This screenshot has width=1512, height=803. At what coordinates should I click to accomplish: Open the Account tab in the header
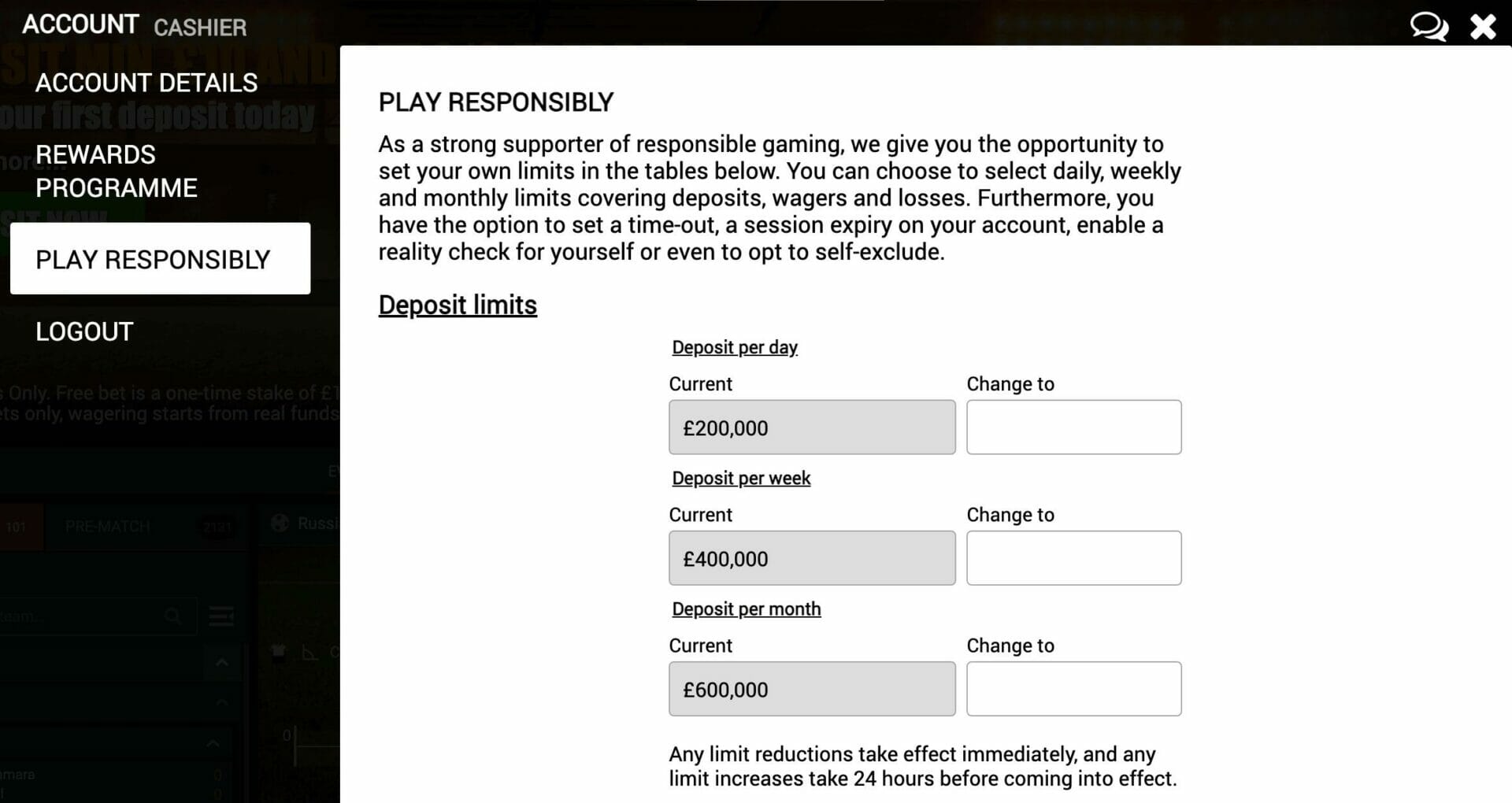pos(80,24)
